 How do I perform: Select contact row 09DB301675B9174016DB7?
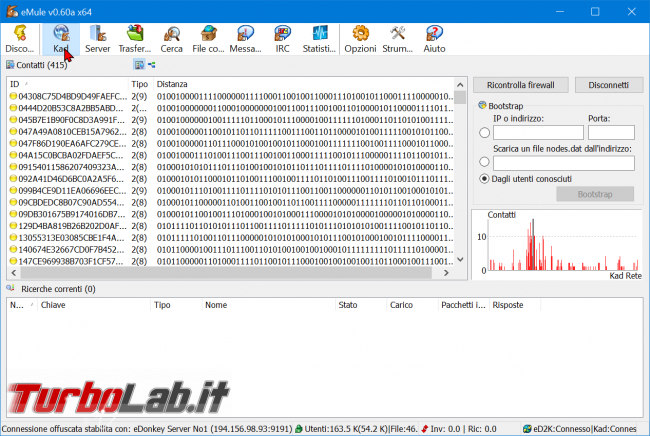[230, 214]
